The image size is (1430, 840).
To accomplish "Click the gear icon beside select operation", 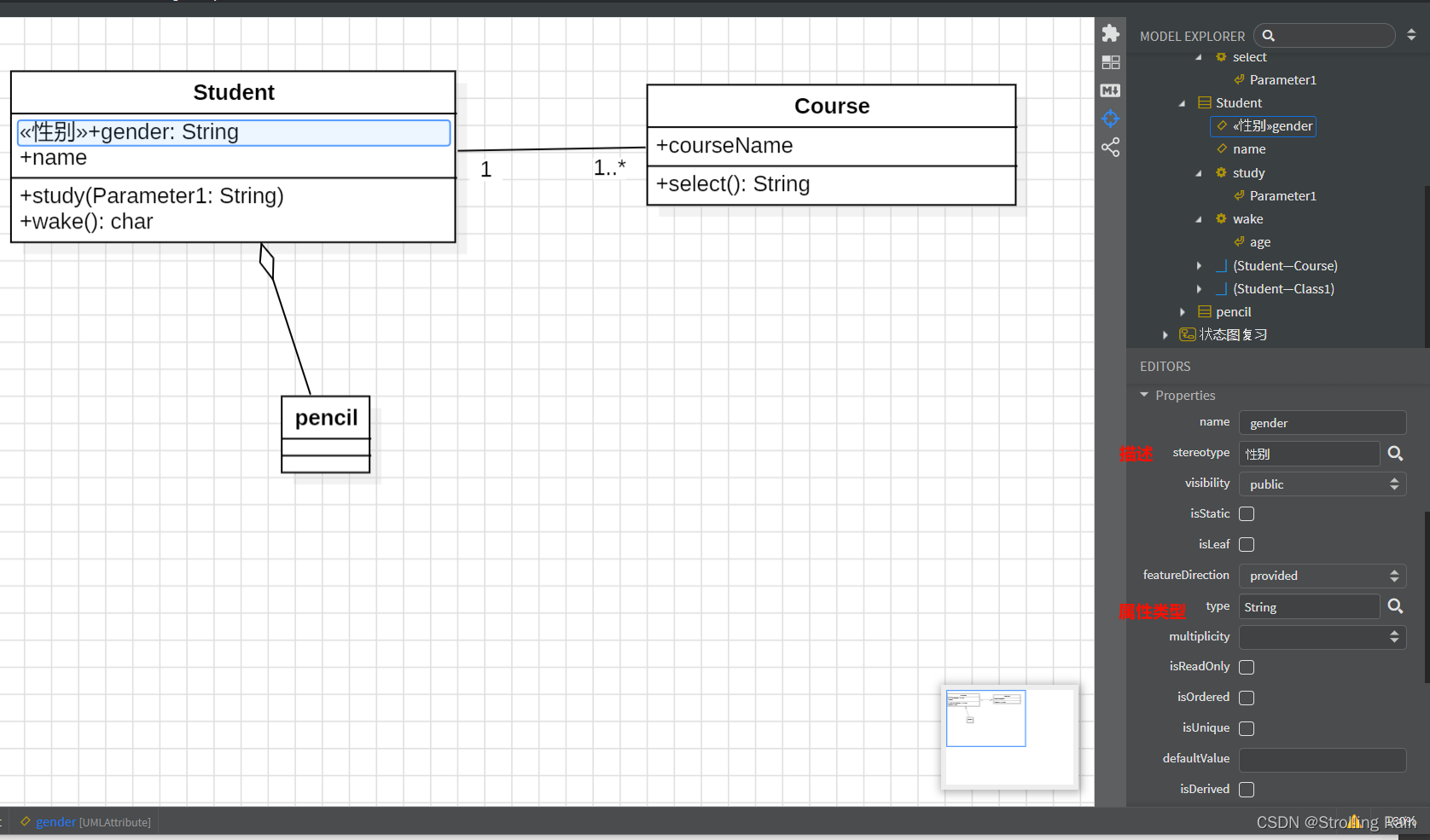I will click(1221, 57).
